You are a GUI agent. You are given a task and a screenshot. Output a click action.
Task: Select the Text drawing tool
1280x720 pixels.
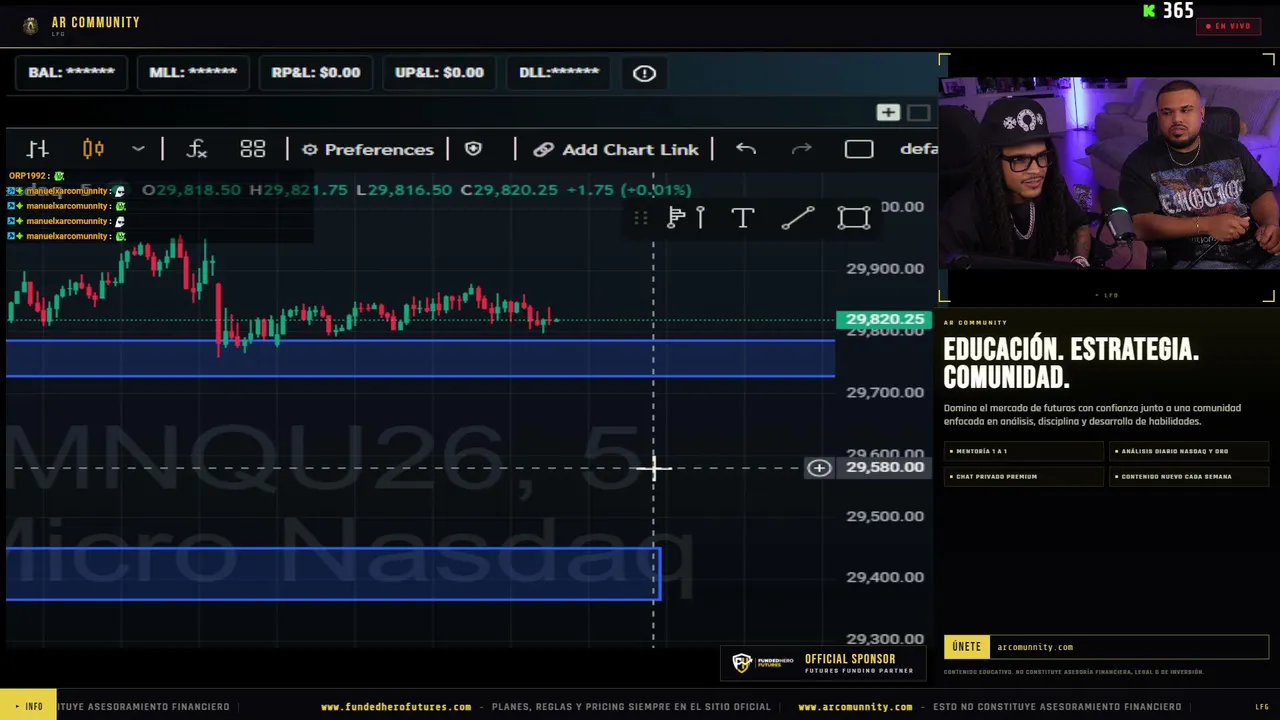742,218
